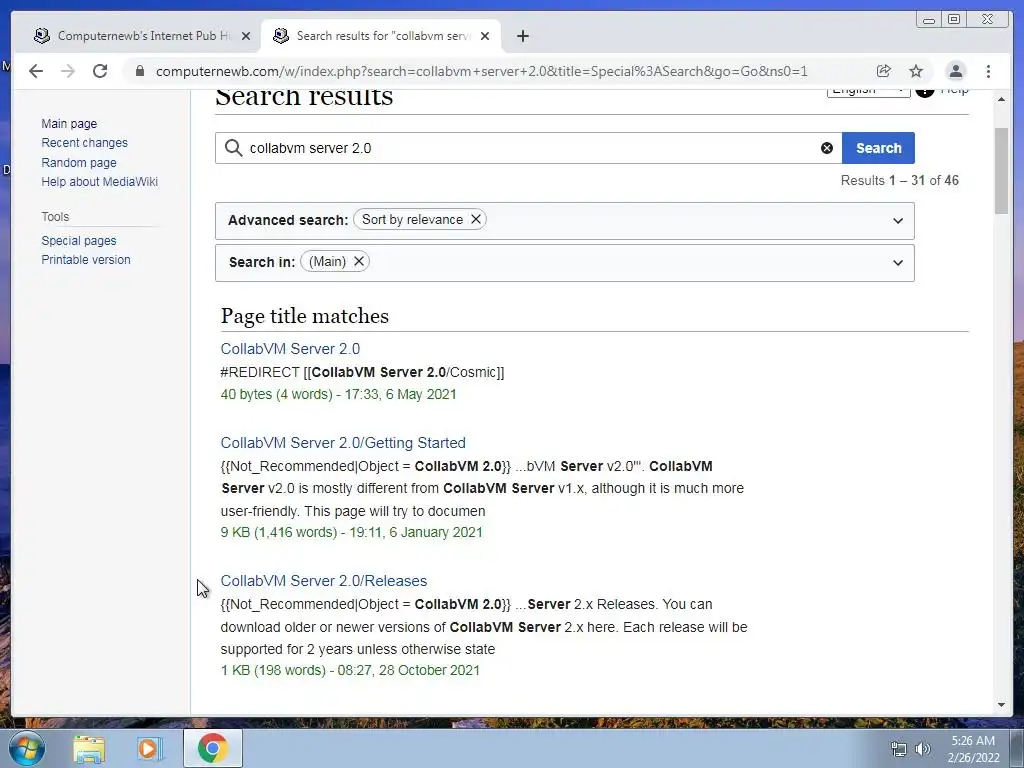This screenshot has height=768, width=1024.
Task: Open CollabVM Server 2.0/Getting Started link
Action: [343, 443]
